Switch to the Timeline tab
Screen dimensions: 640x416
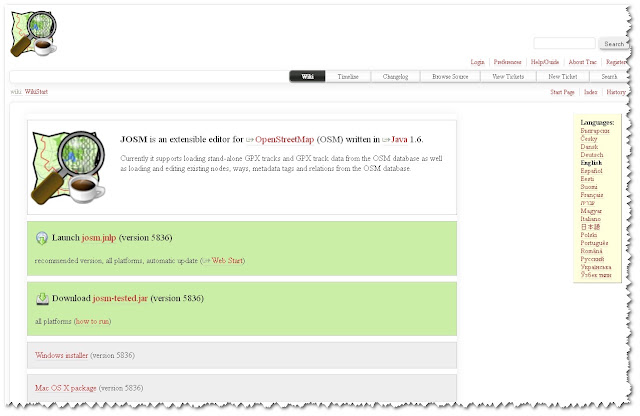pyautogui.click(x=348, y=76)
